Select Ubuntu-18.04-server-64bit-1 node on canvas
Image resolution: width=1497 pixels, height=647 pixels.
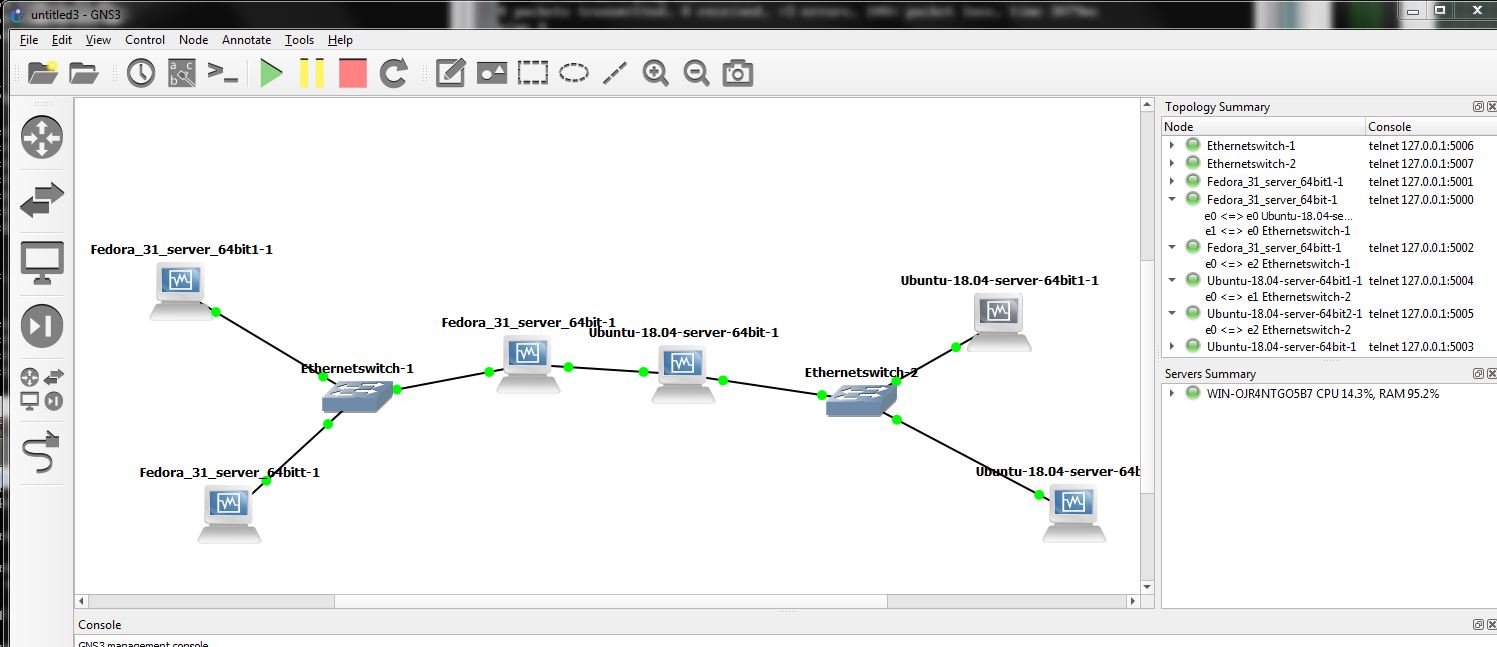(x=683, y=374)
